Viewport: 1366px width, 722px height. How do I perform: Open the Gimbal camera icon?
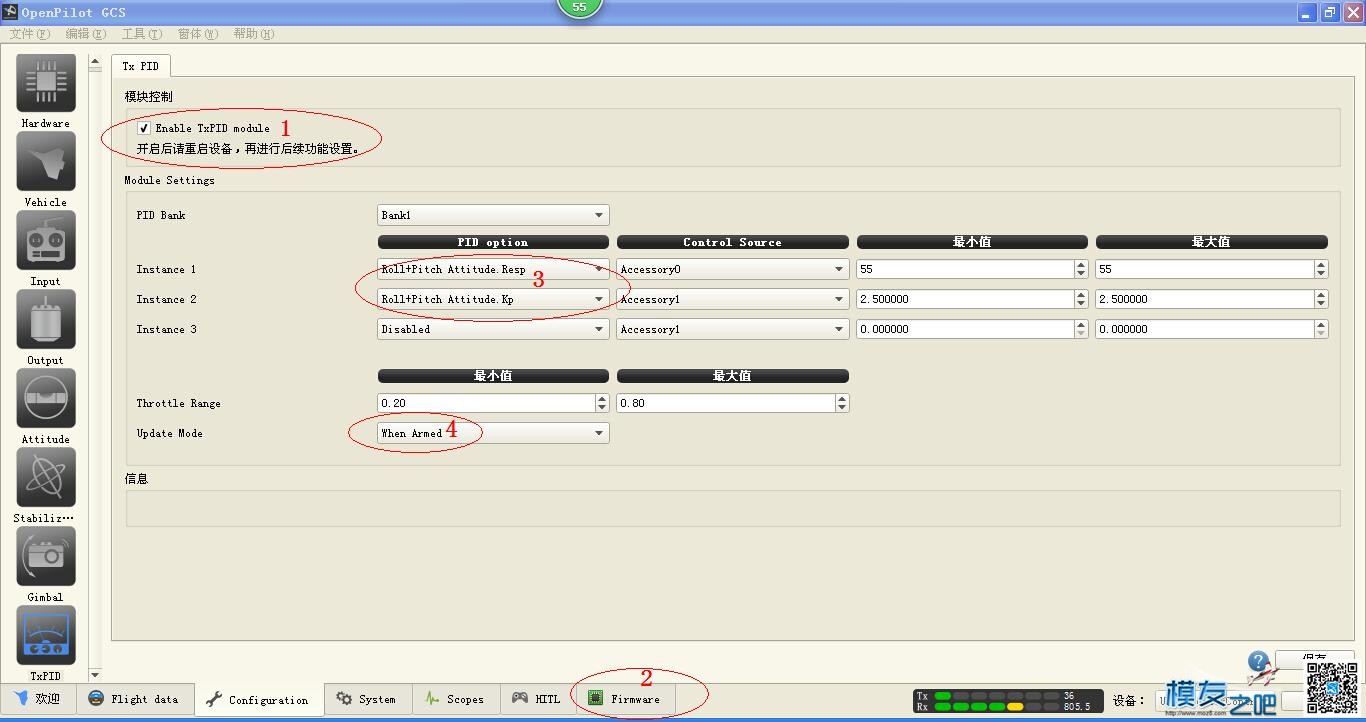46,557
